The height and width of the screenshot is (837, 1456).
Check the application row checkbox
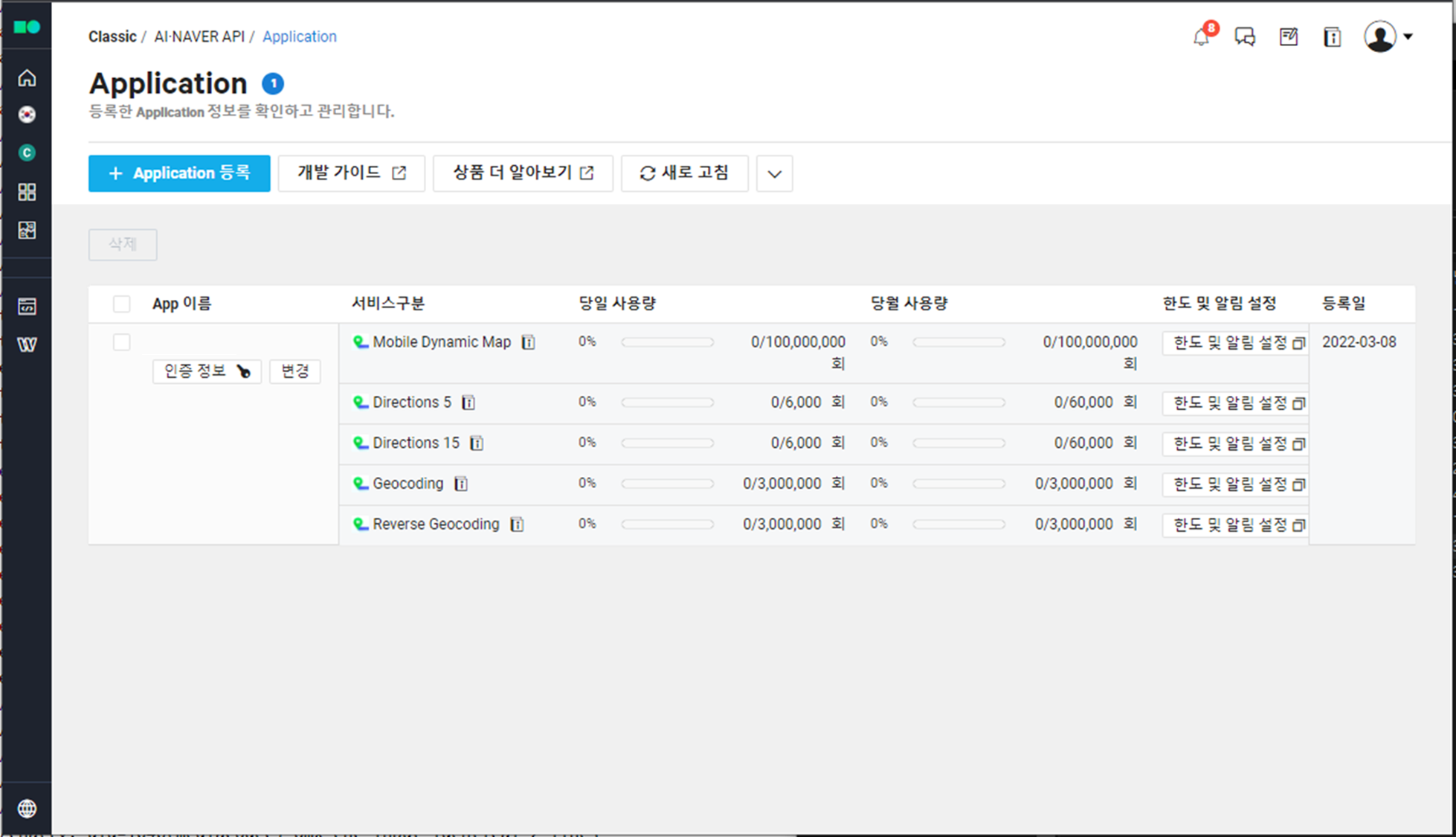click(x=122, y=342)
